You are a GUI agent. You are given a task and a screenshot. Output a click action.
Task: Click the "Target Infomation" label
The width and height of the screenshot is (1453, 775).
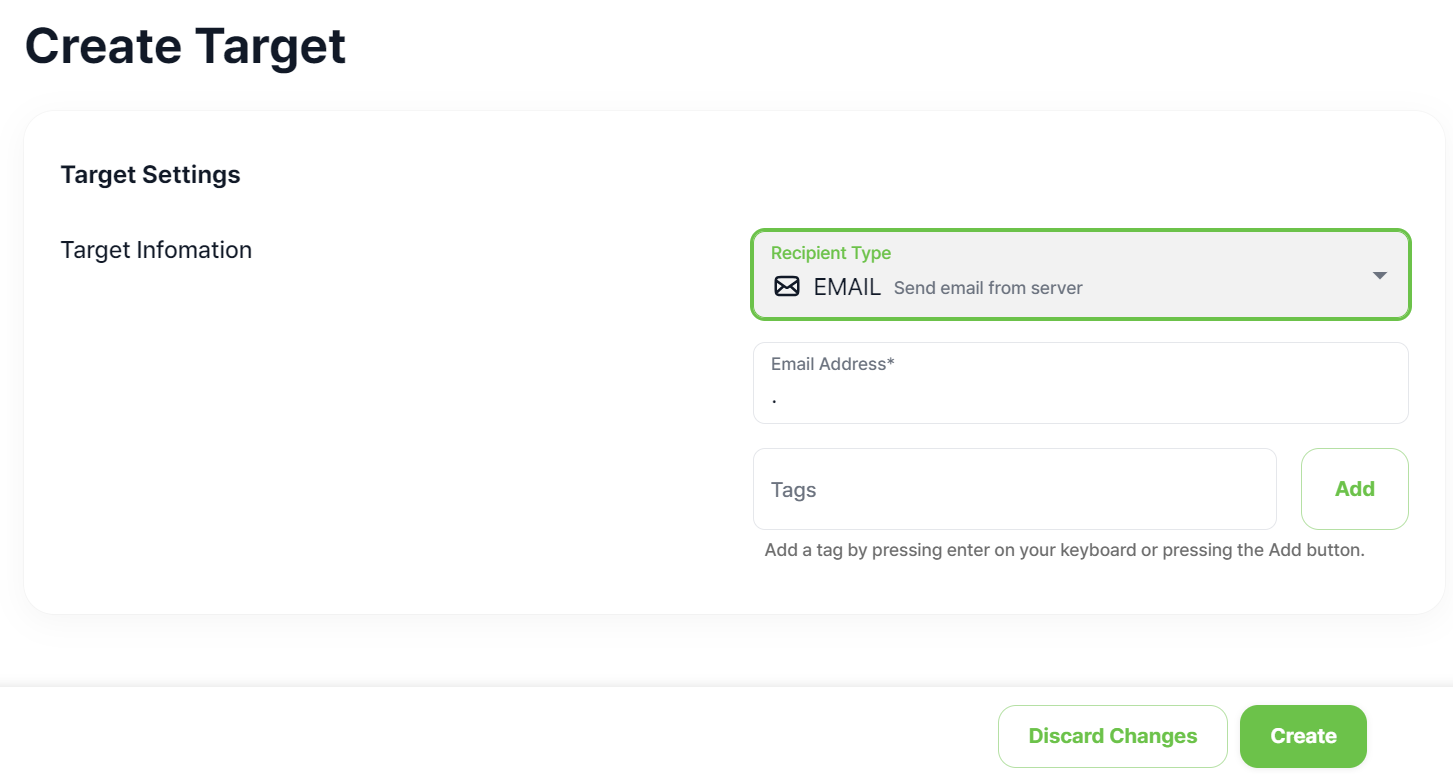coord(156,250)
